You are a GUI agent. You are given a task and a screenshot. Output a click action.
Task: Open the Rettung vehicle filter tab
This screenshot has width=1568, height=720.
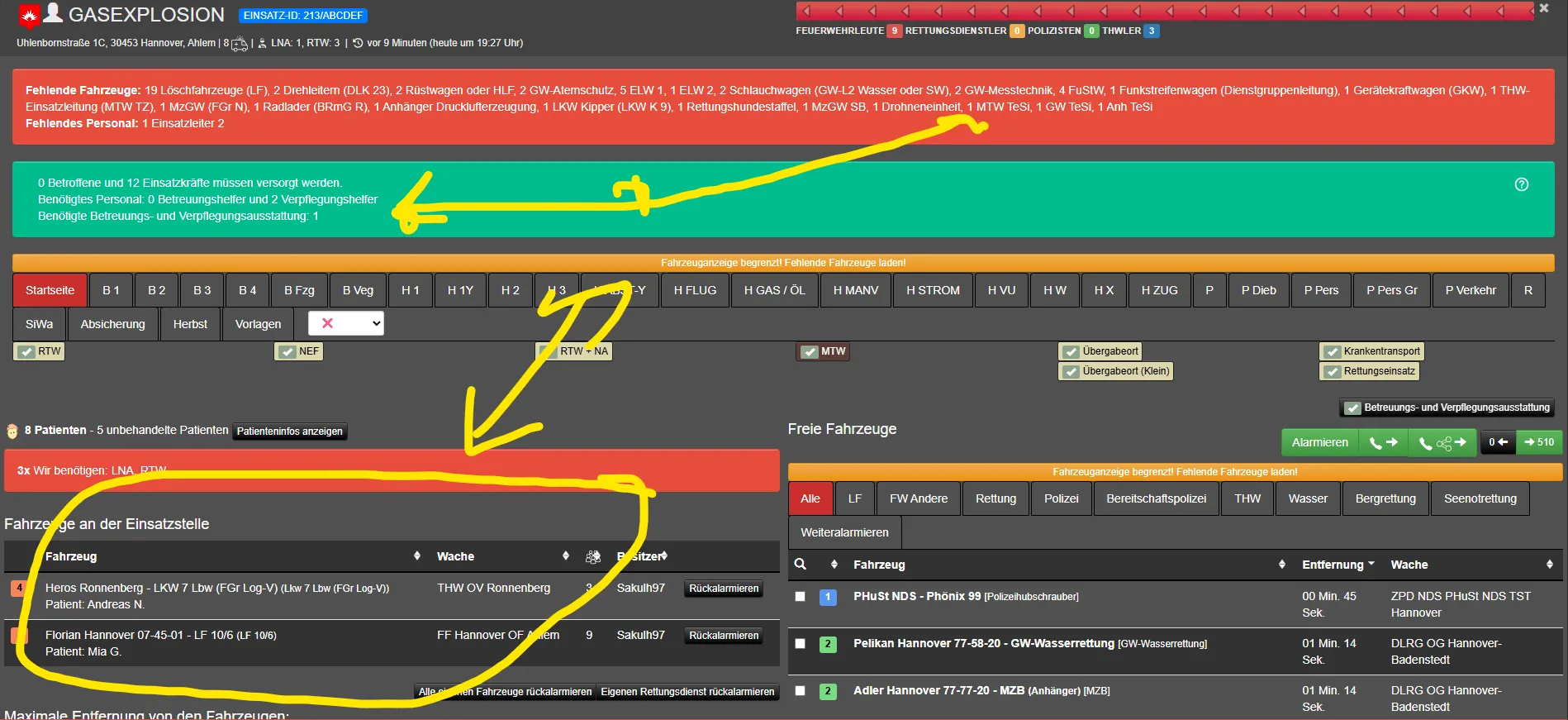tap(995, 498)
